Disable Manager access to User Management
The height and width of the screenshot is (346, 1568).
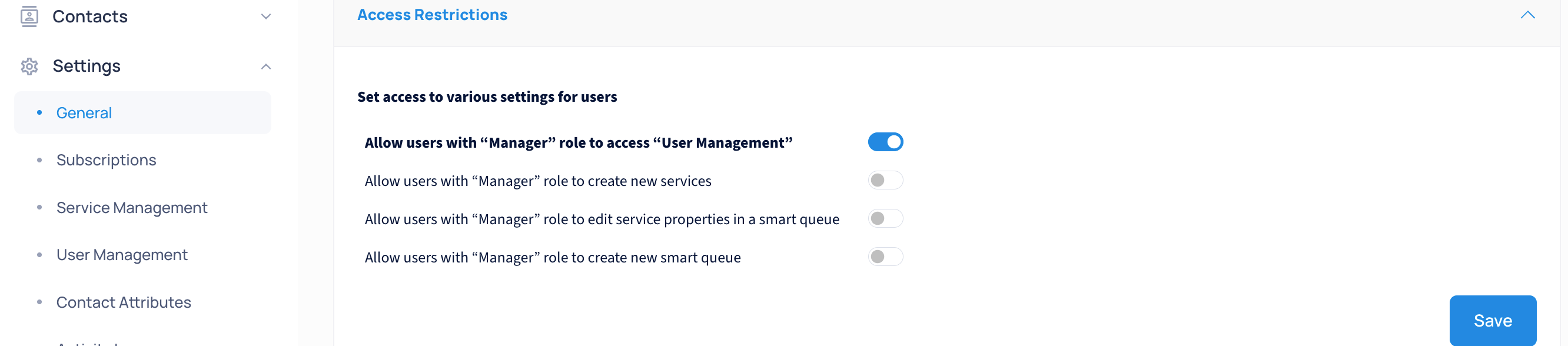pyautogui.click(x=886, y=141)
